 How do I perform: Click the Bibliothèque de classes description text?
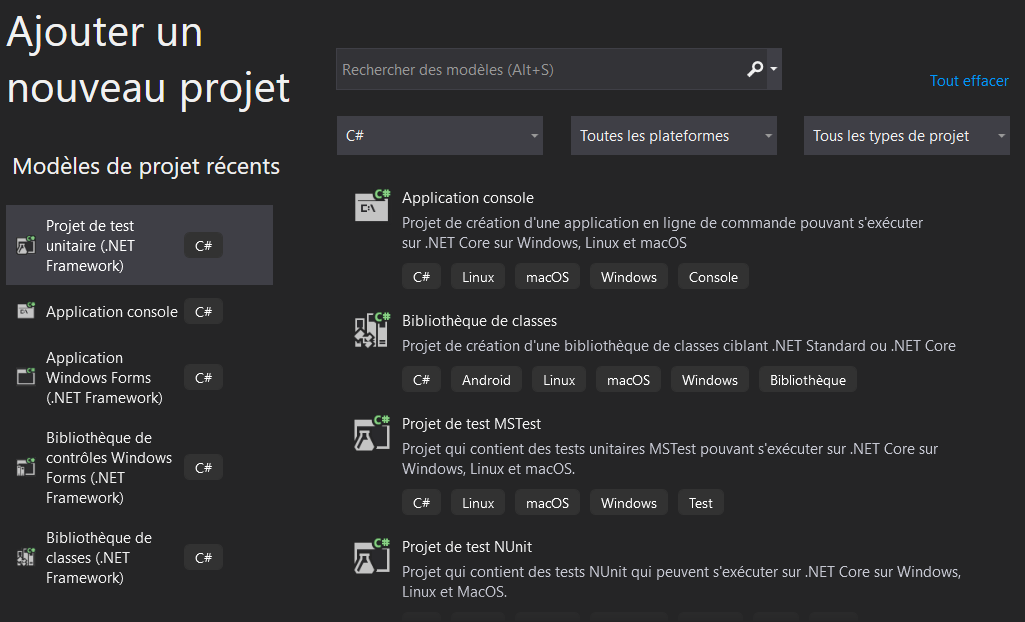pyautogui.click(x=679, y=346)
